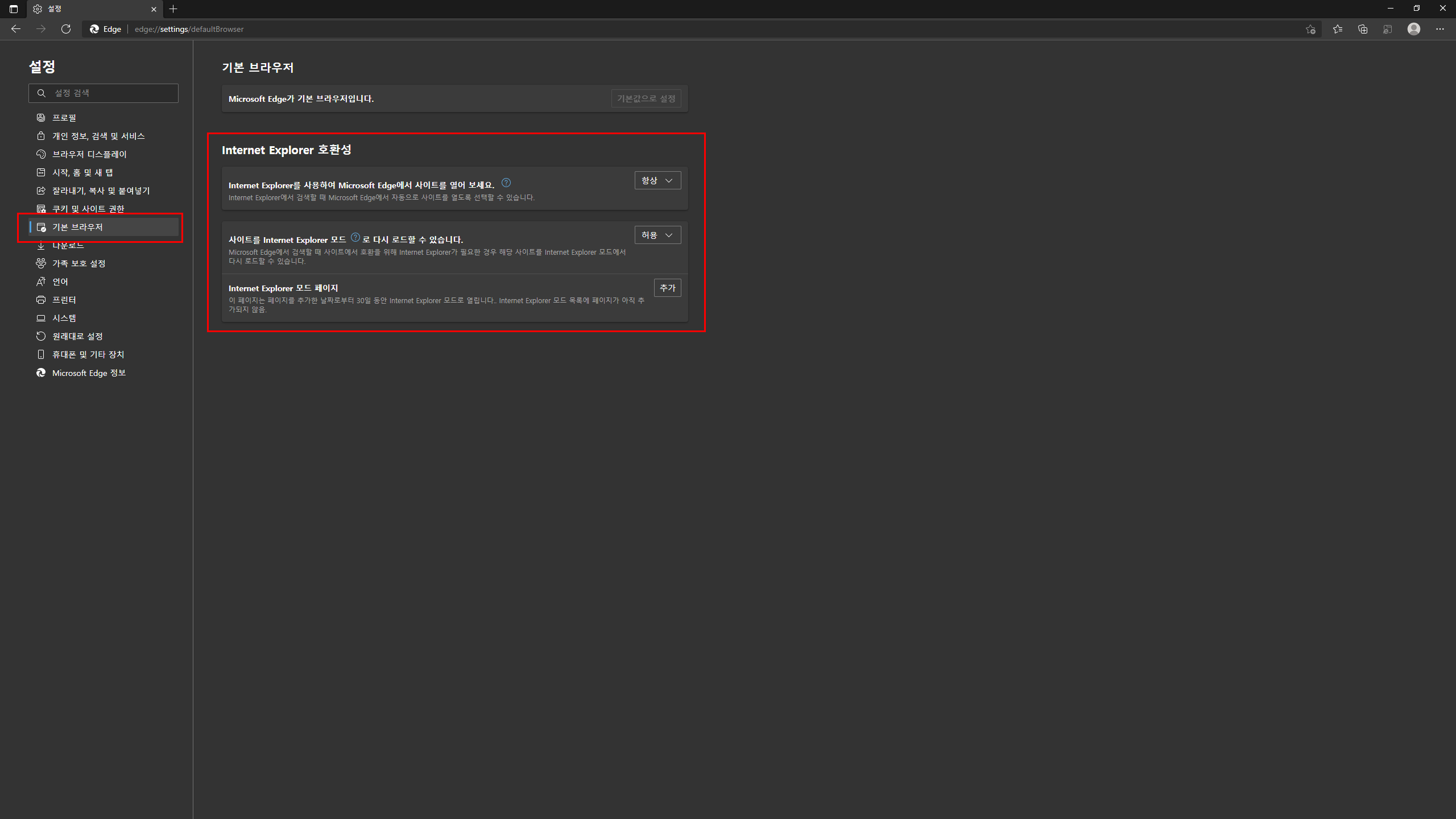The image size is (1456, 819).
Task: Expand the 항상 dropdown
Action: (657, 180)
